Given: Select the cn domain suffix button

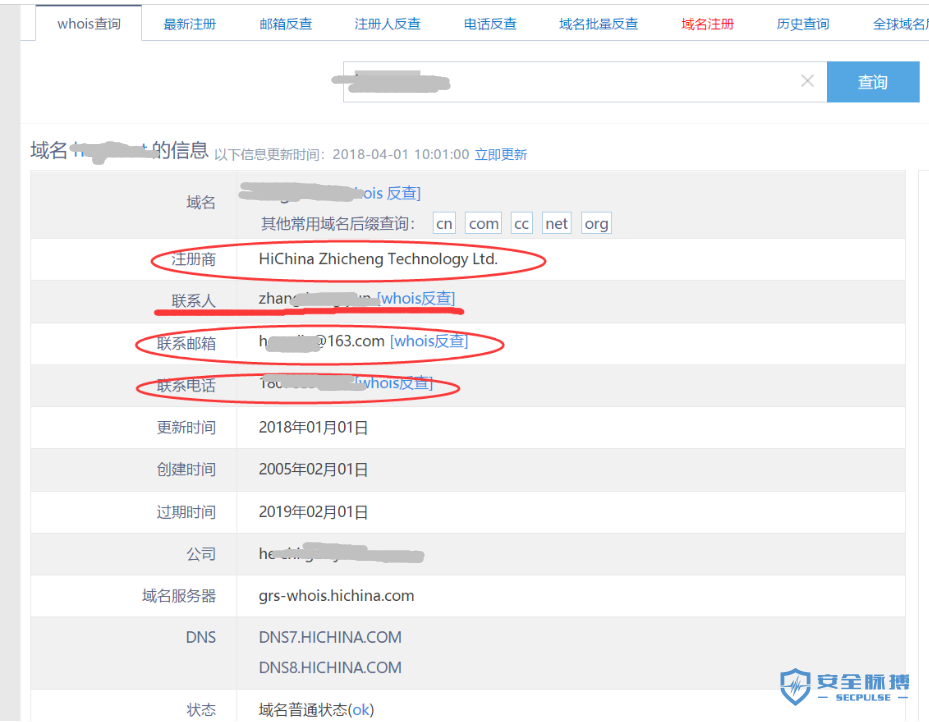Looking at the screenshot, I should pyautogui.click(x=444, y=223).
